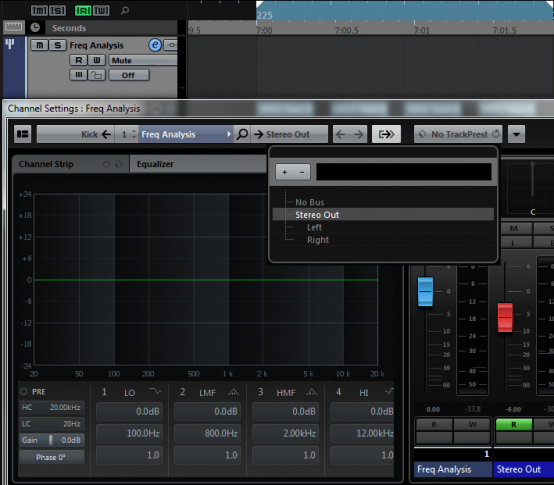Image resolution: width=554 pixels, height=485 pixels.
Task: Enable Write automation on the Freq Analysis track
Action: (96, 60)
